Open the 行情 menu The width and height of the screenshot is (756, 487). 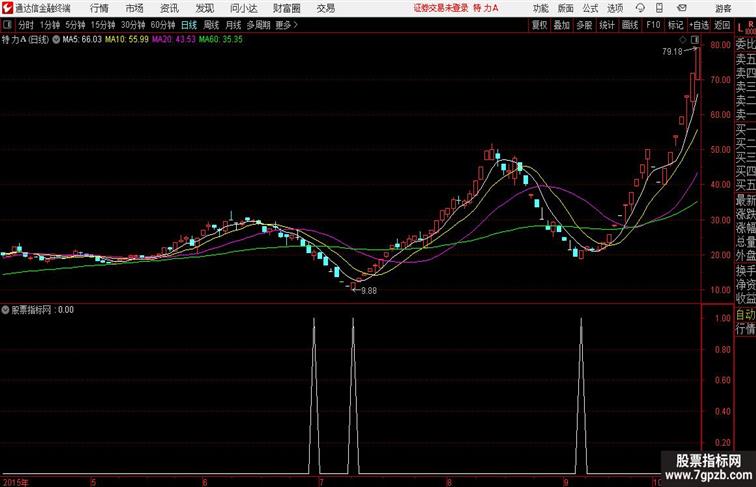point(99,8)
